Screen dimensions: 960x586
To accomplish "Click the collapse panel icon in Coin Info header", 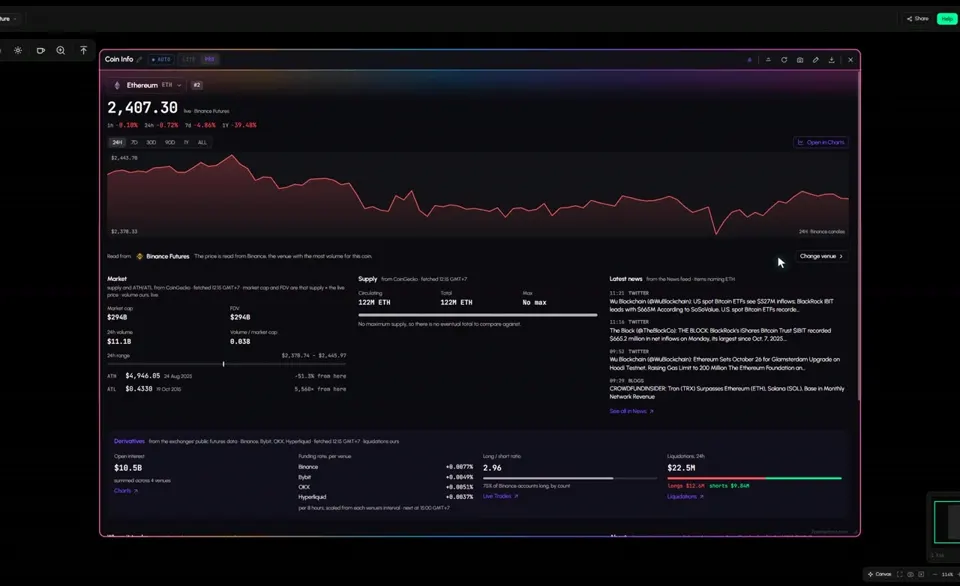I will point(768,60).
